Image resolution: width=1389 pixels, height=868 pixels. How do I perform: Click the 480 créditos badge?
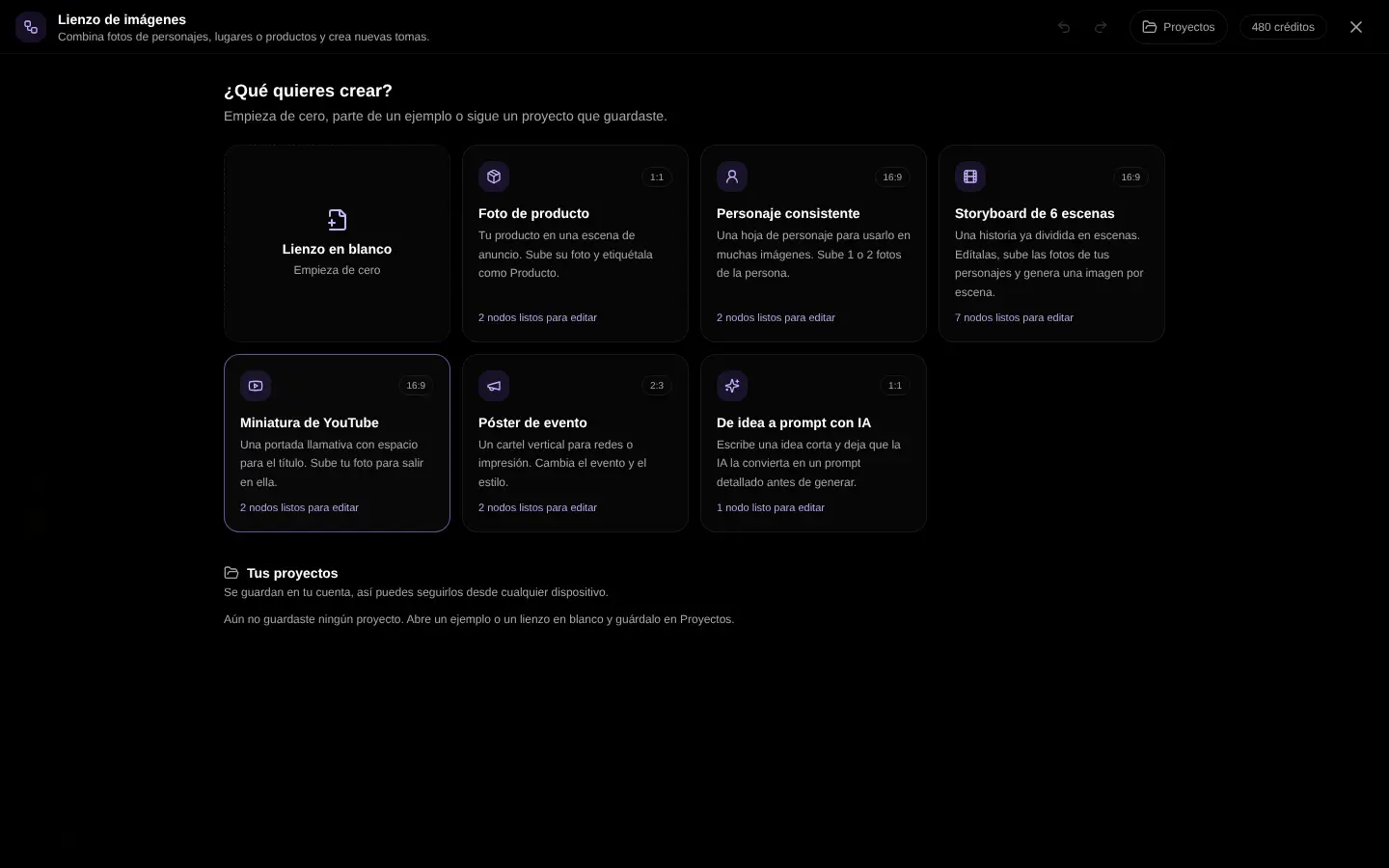pyautogui.click(x=1283, y=27)
